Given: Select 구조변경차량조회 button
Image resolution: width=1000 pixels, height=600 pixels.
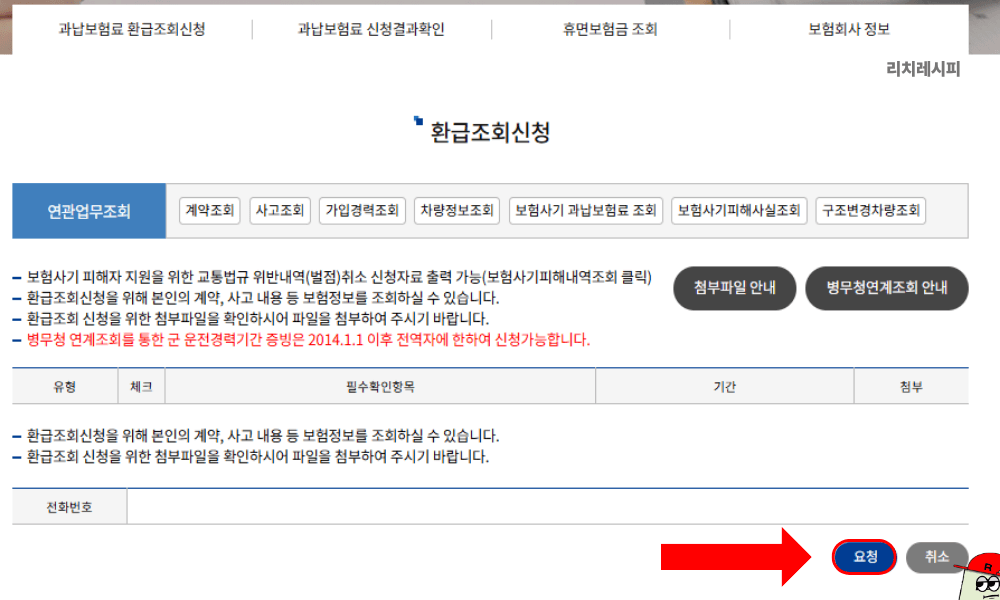Looking at the screenshot, I should point(871,211).
